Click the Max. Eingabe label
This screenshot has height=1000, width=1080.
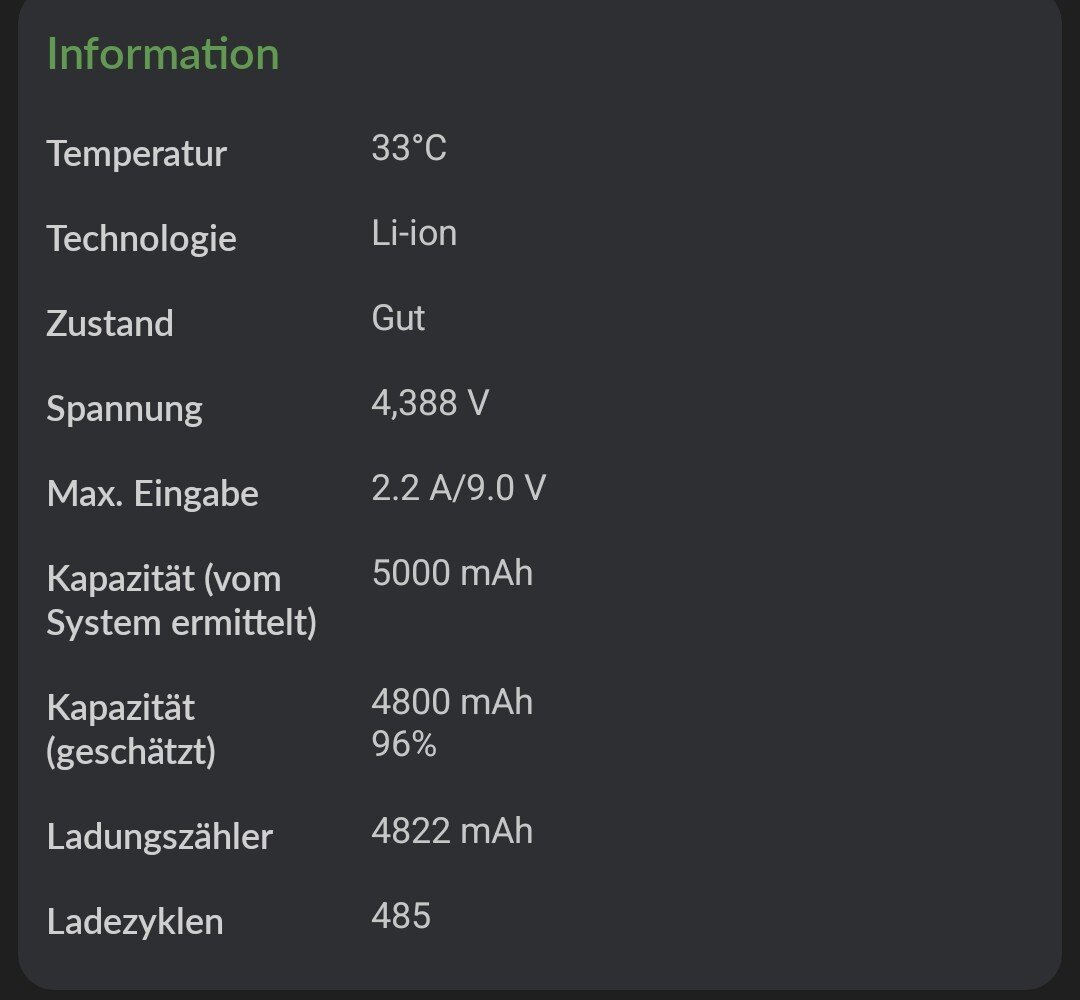tap(153, 494)
